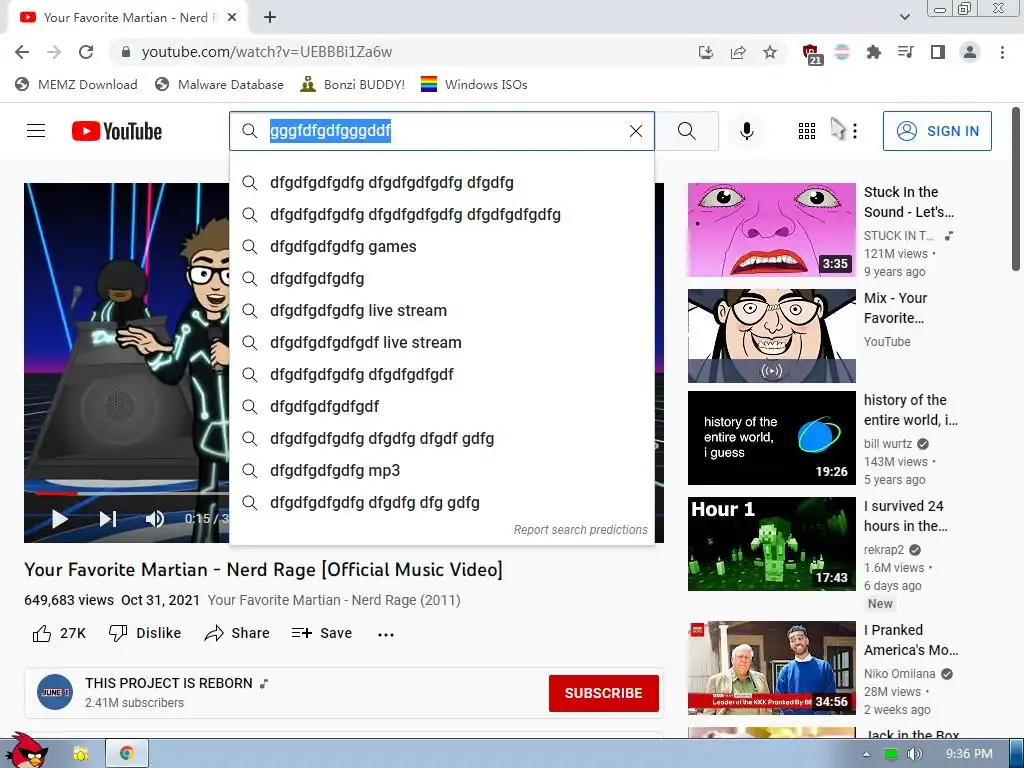Pick suggestion 'dfgdfgdfgdfg dfgdfg dfgdf gdfg'
The image size is (1024, 768).
pyautogui.click(x=441, y=439)
